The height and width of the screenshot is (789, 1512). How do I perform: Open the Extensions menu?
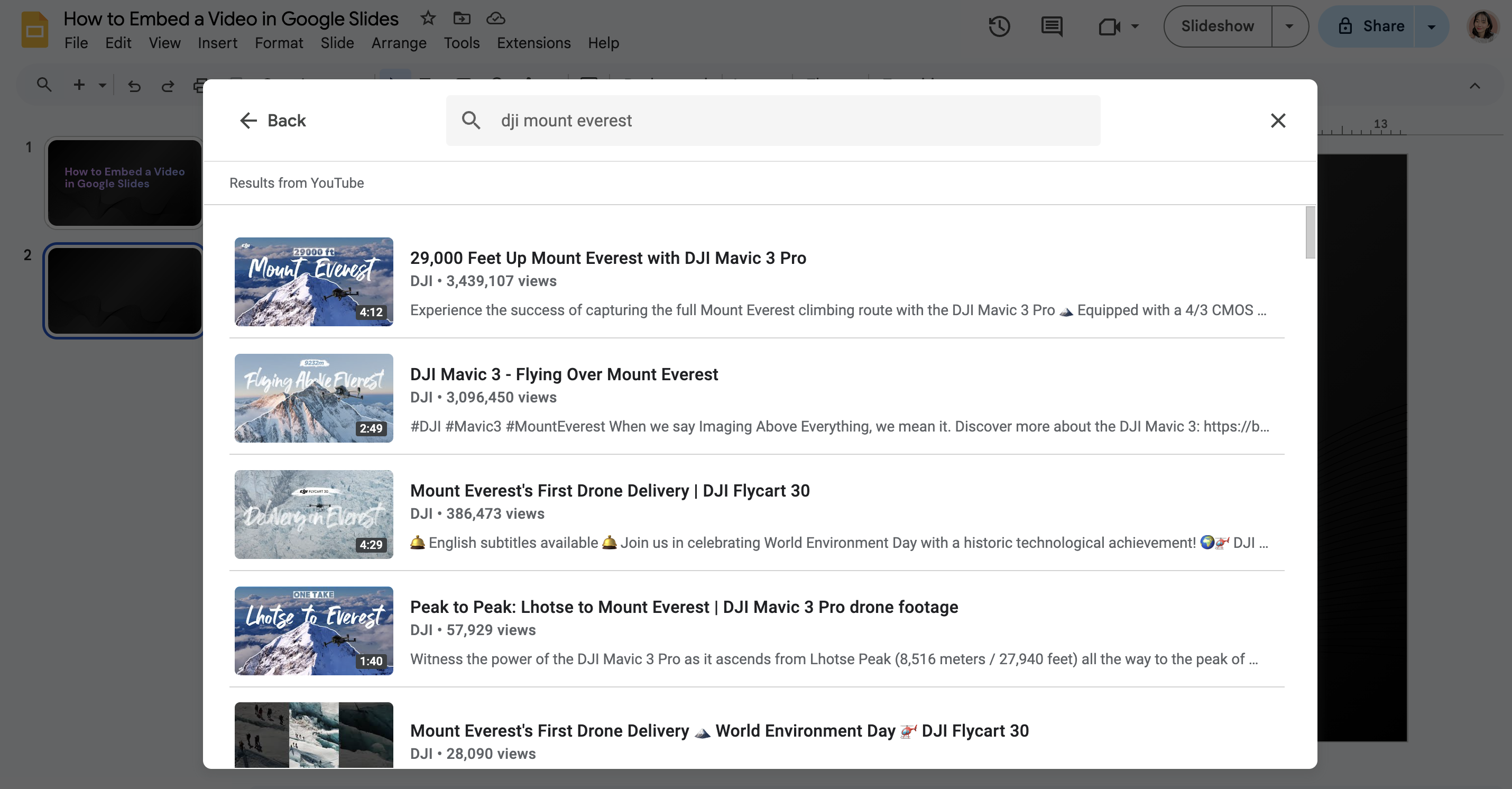(533, 43)
